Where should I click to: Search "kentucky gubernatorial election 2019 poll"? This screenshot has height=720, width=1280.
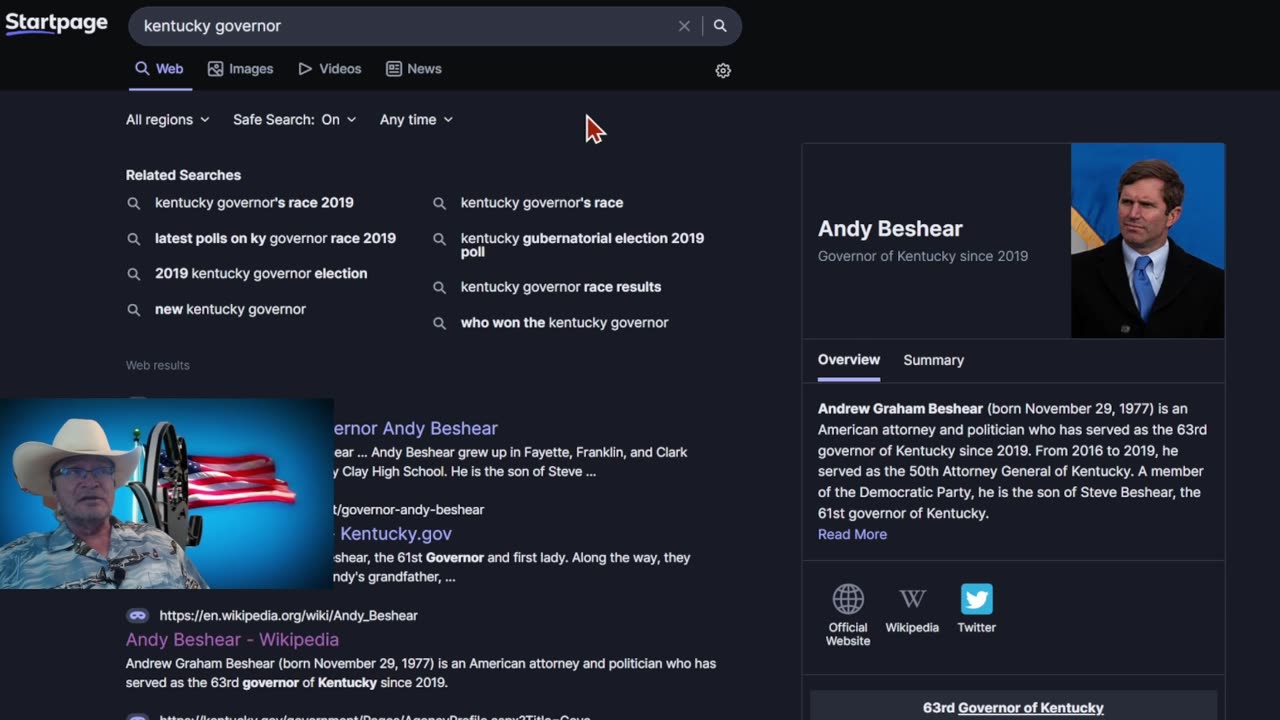[x=582, y=245]
